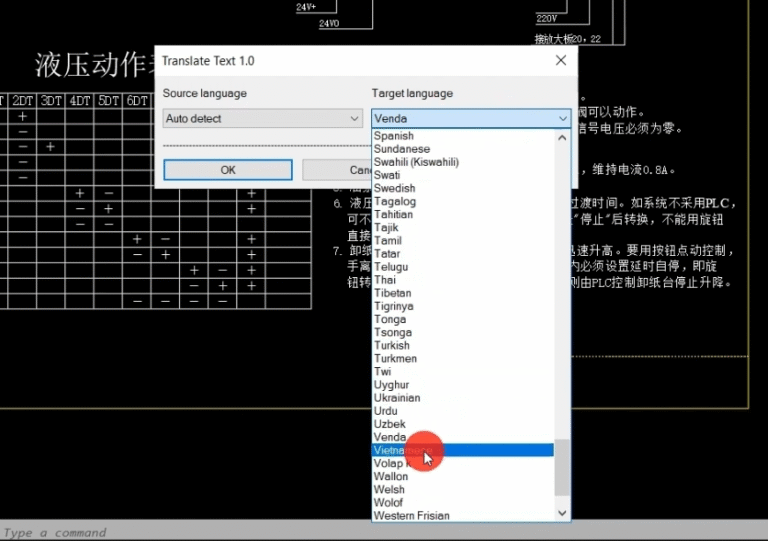The image size is (768, 541).
Task: Click the OK button
Action: click(228, 170)
